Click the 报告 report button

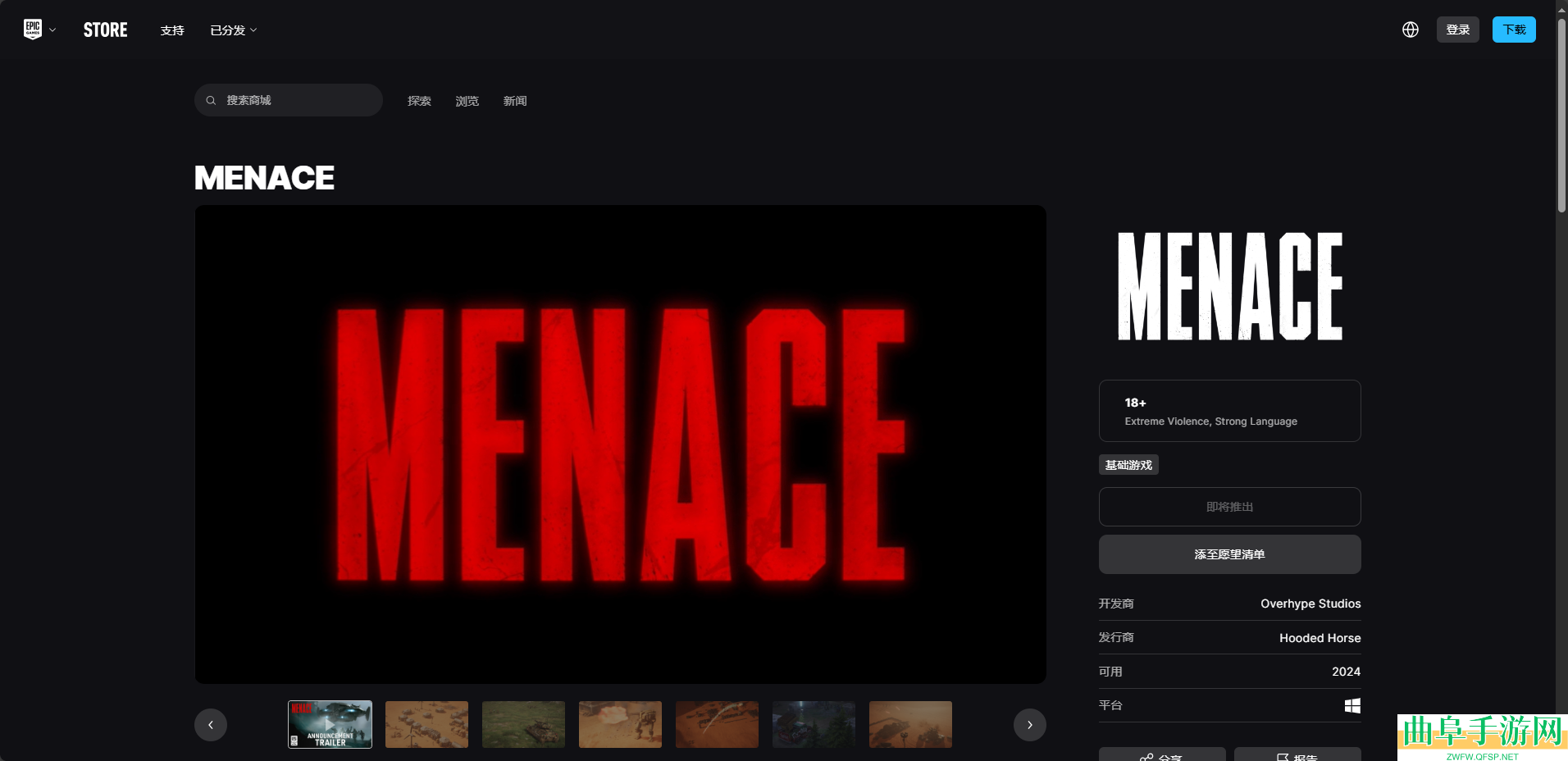[1297, 755]
